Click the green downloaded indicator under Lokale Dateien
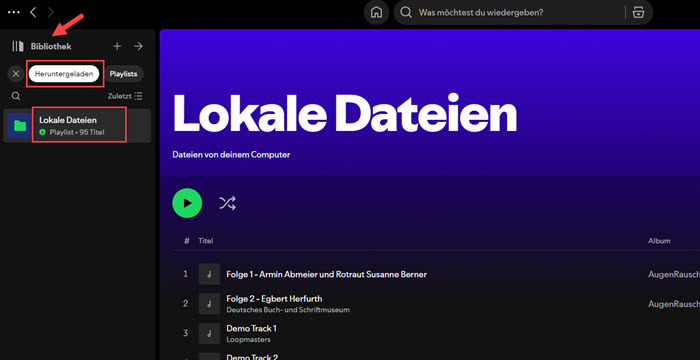Image resolution: width=700 pixels, height=360 pixels. click(42, 132)
